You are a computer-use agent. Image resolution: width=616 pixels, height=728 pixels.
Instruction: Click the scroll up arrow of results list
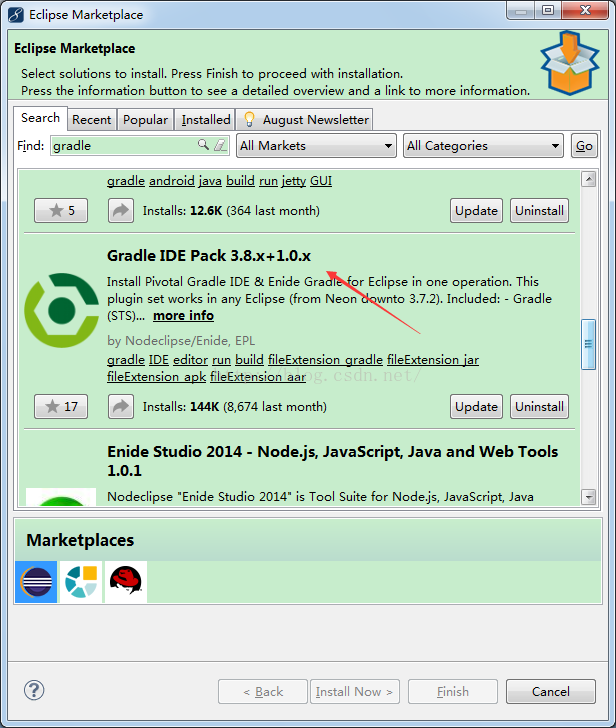pos(589,179)
